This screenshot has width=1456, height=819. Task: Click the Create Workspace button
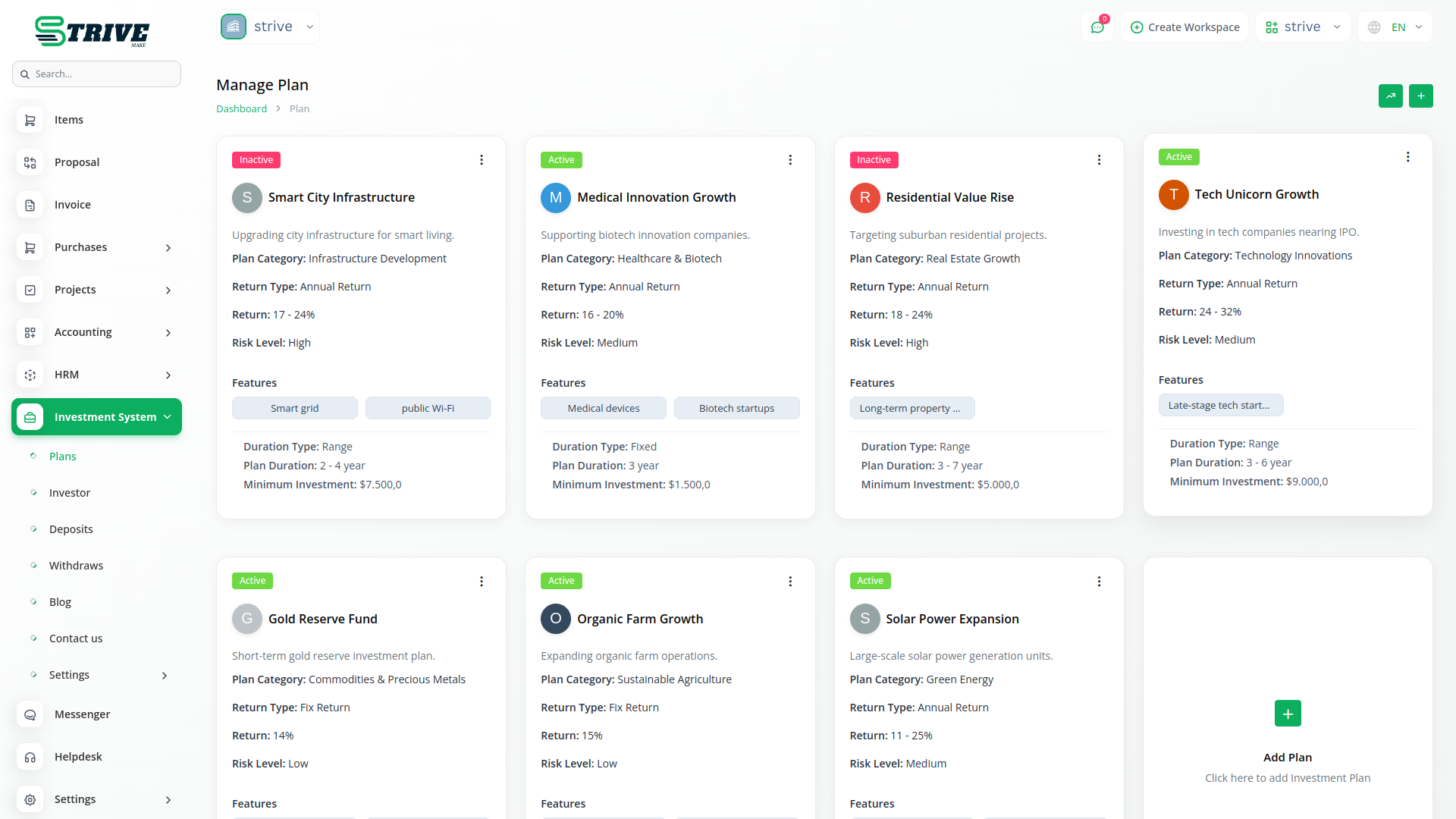(1185, 27)
